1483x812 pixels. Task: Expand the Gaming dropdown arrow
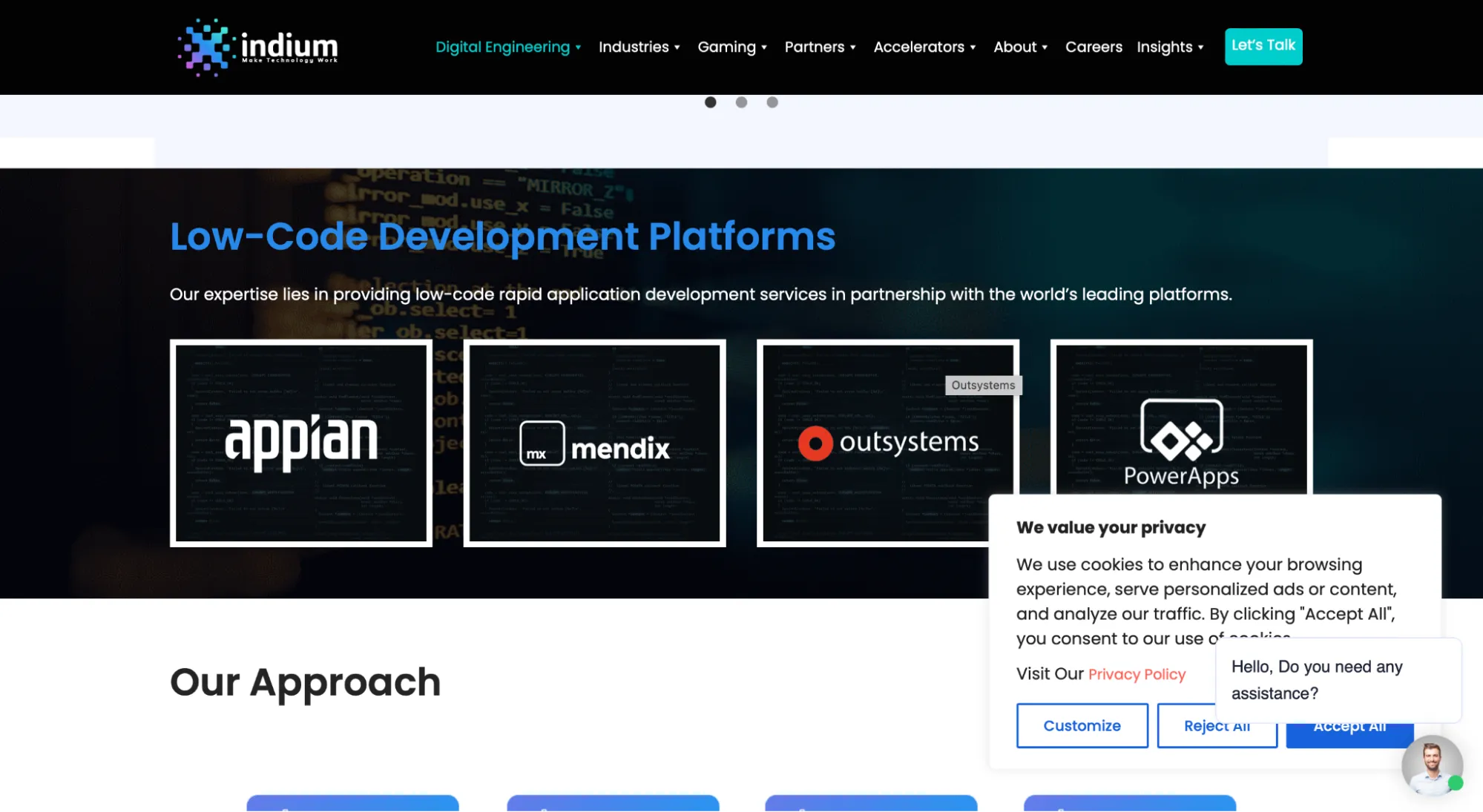coord(764,47)
